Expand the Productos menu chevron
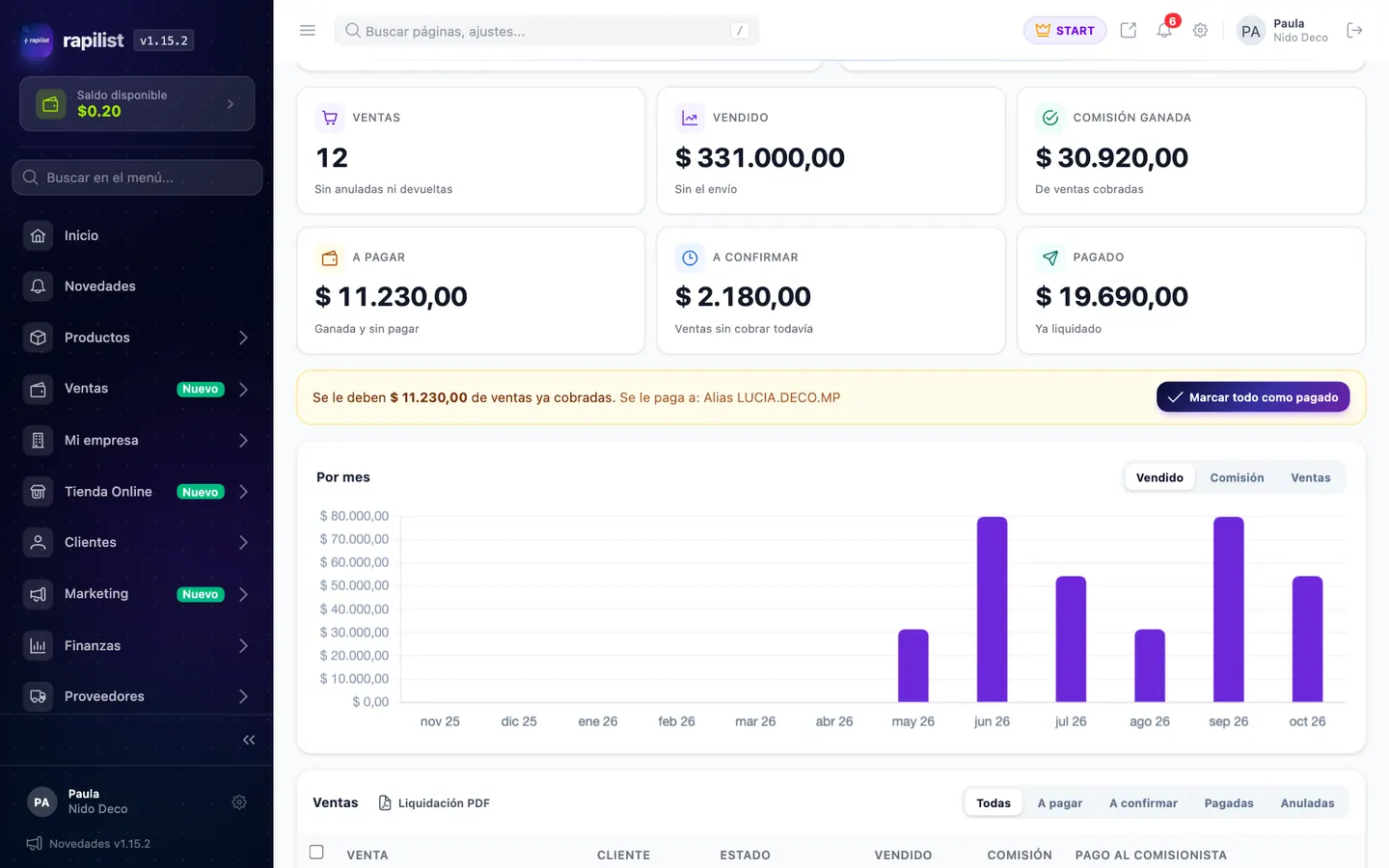The image size is (1389, 868). pyautogui.click(x=243, y=338)
